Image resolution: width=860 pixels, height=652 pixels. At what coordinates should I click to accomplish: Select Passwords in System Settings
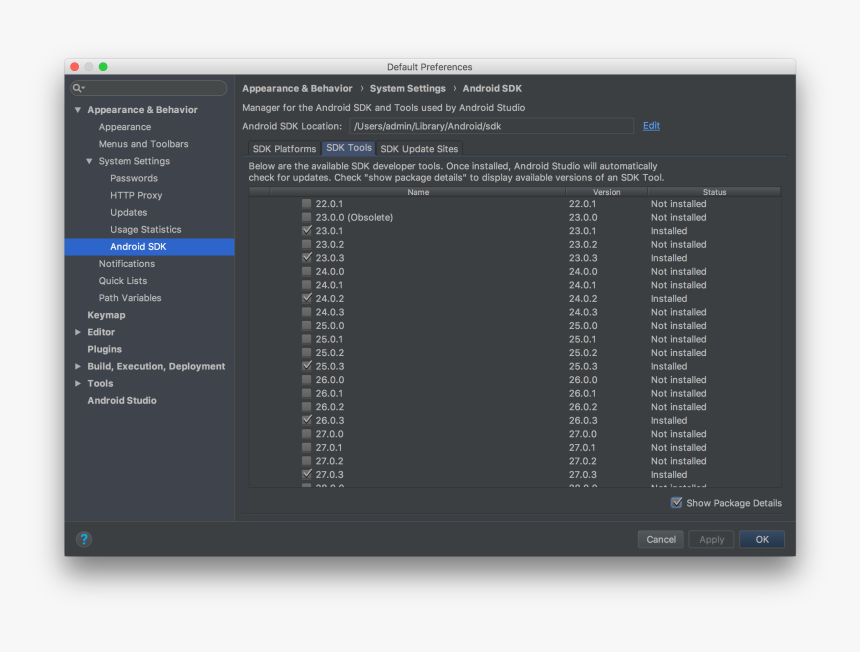134,178
